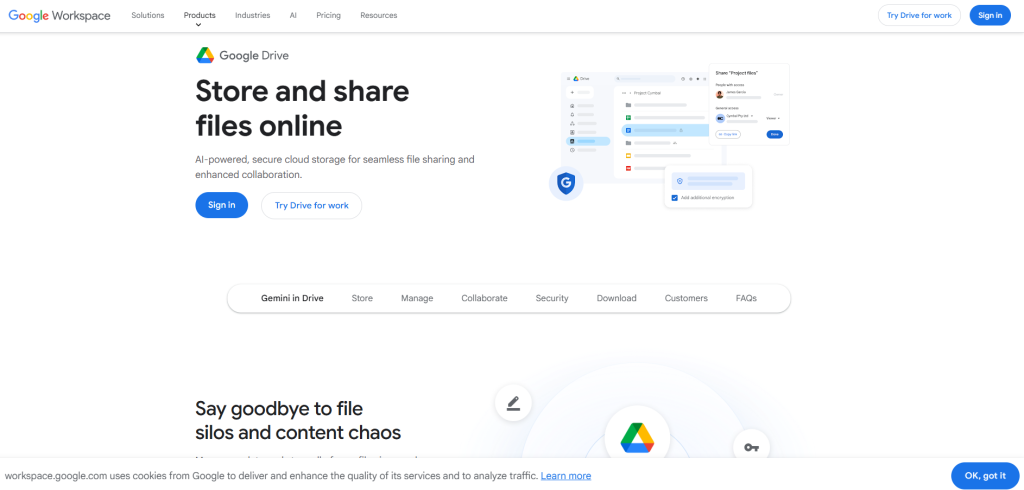1024x490 pixels.
Task: Open the Solutions menu
Action: click(148, 16)
